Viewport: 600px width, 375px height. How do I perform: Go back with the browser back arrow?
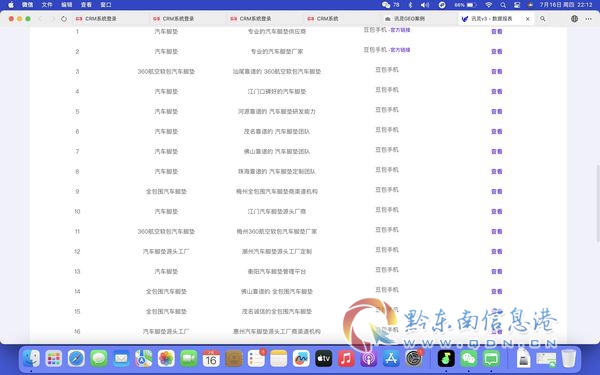pos(41,19)
